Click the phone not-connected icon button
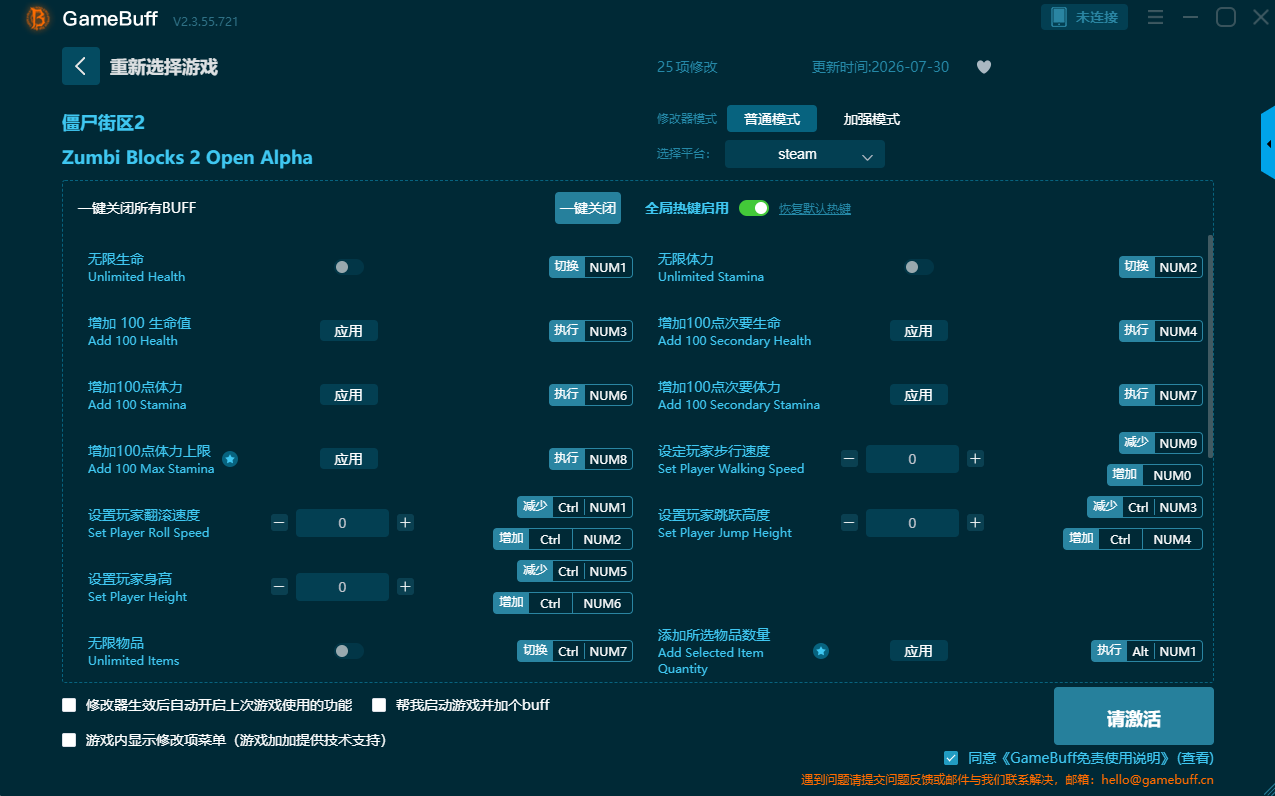Viewport: 1275px width, 796px height. tap(1085, 17)
